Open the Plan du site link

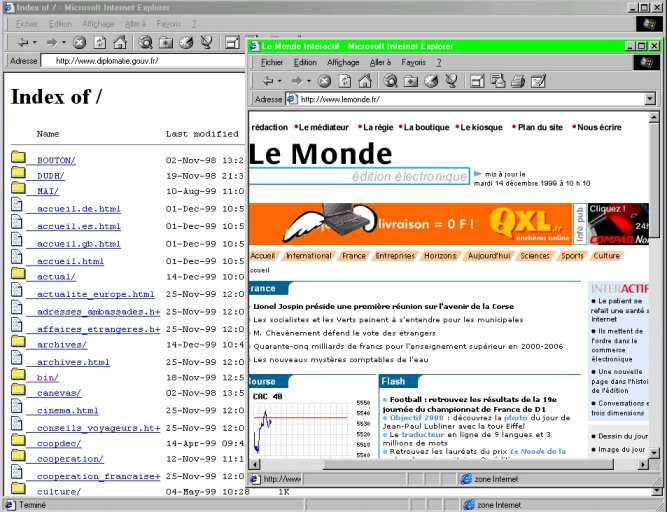click(x=540, y=127)
